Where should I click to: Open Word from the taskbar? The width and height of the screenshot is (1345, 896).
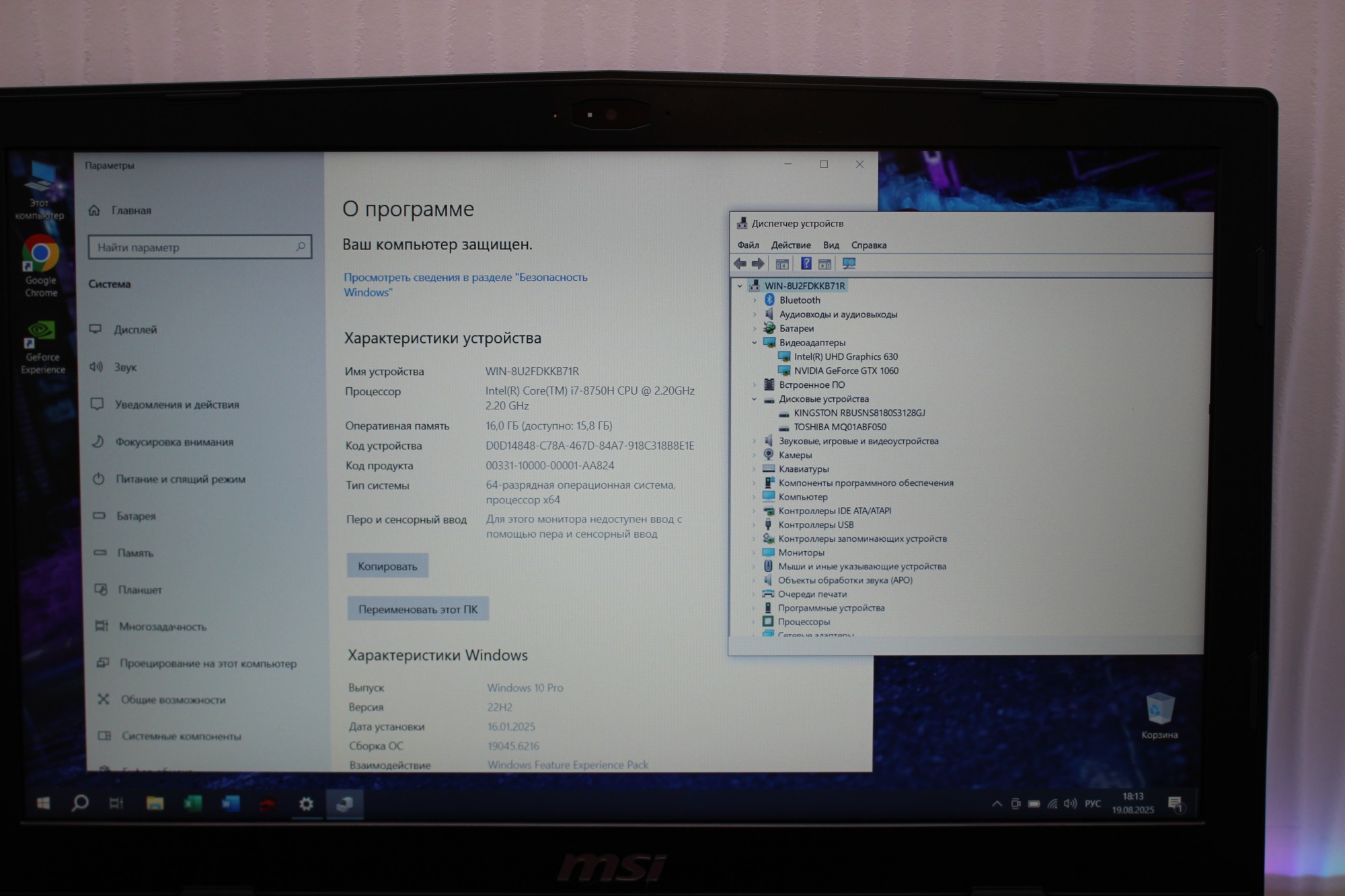[x=231, y=803]
